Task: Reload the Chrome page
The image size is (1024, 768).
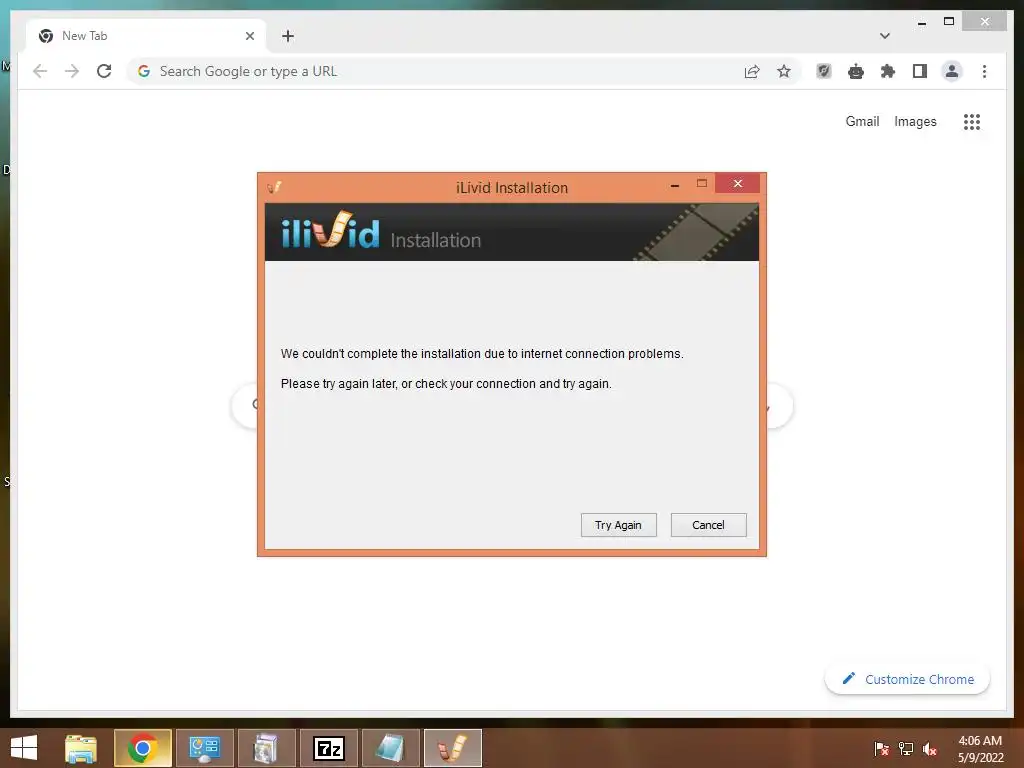Action: tap(104, 71)
